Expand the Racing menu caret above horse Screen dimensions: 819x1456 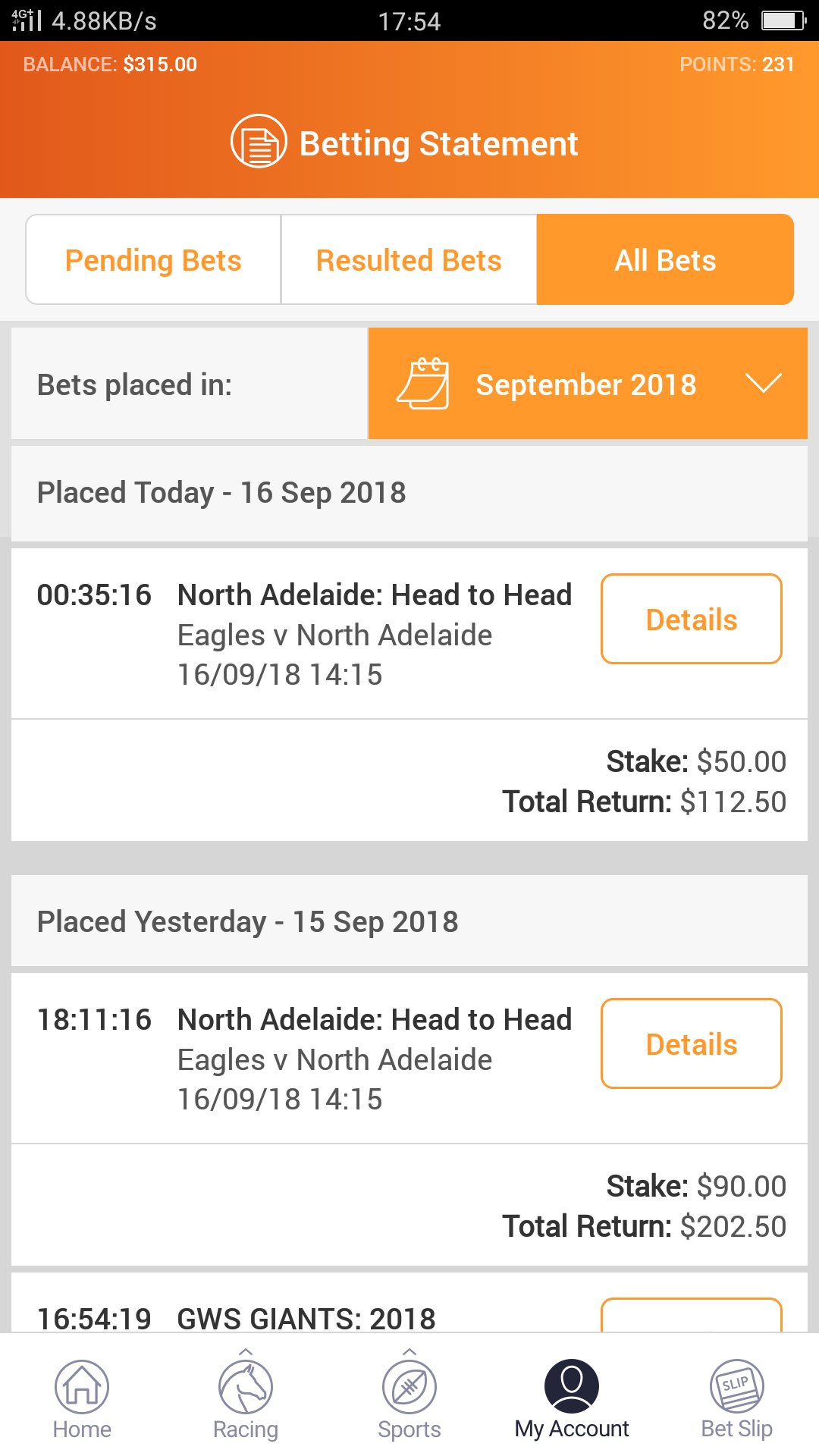pyautogui.click(x=245, y=1352)
